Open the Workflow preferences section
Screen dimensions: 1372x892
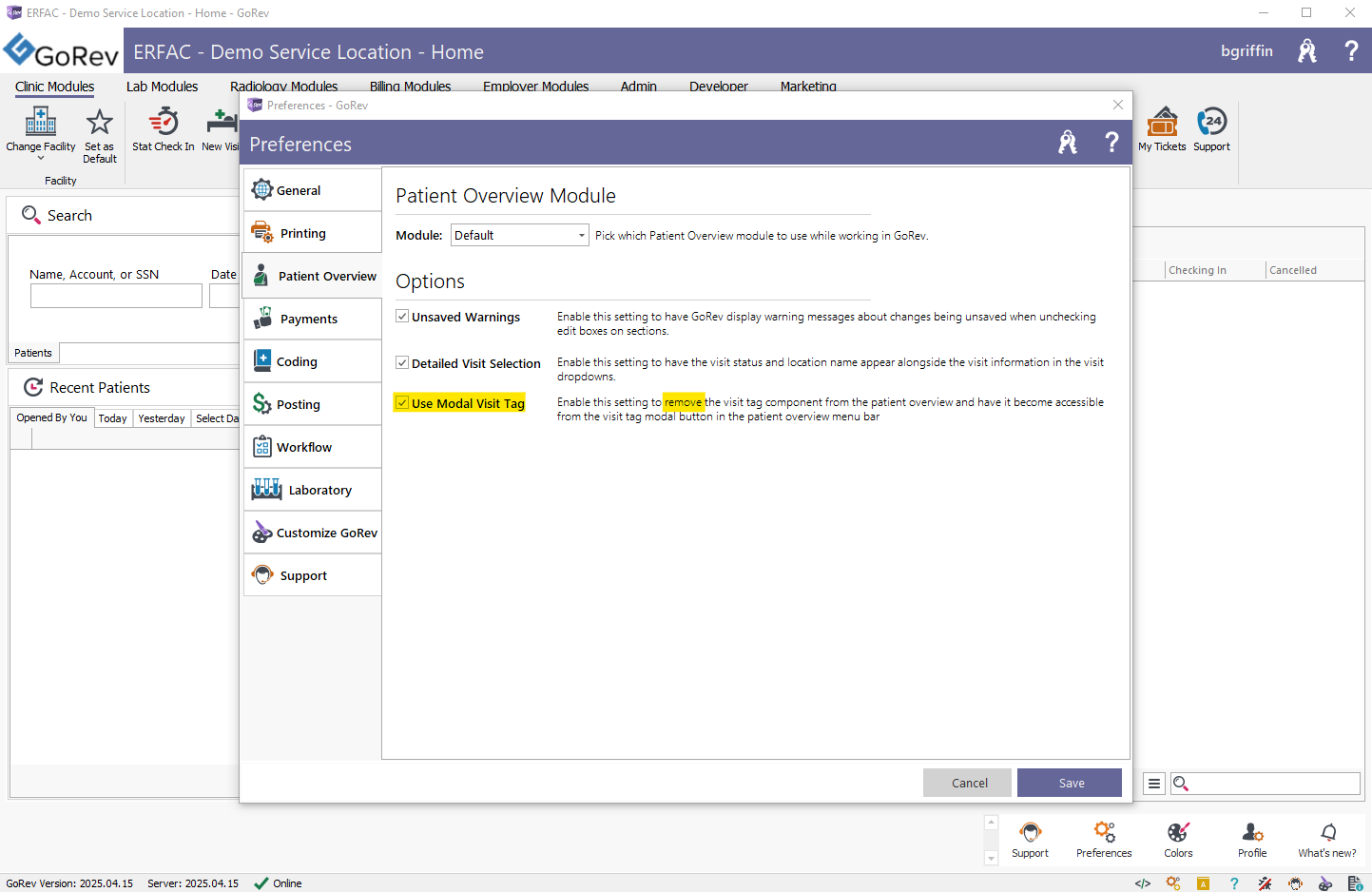pyautogui.click(x=312, y=447)
